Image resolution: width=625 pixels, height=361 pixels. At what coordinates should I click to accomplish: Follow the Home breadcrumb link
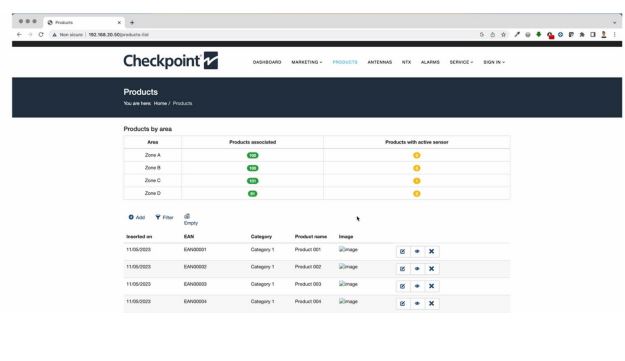pyautogui.click(x=160, y=103)
